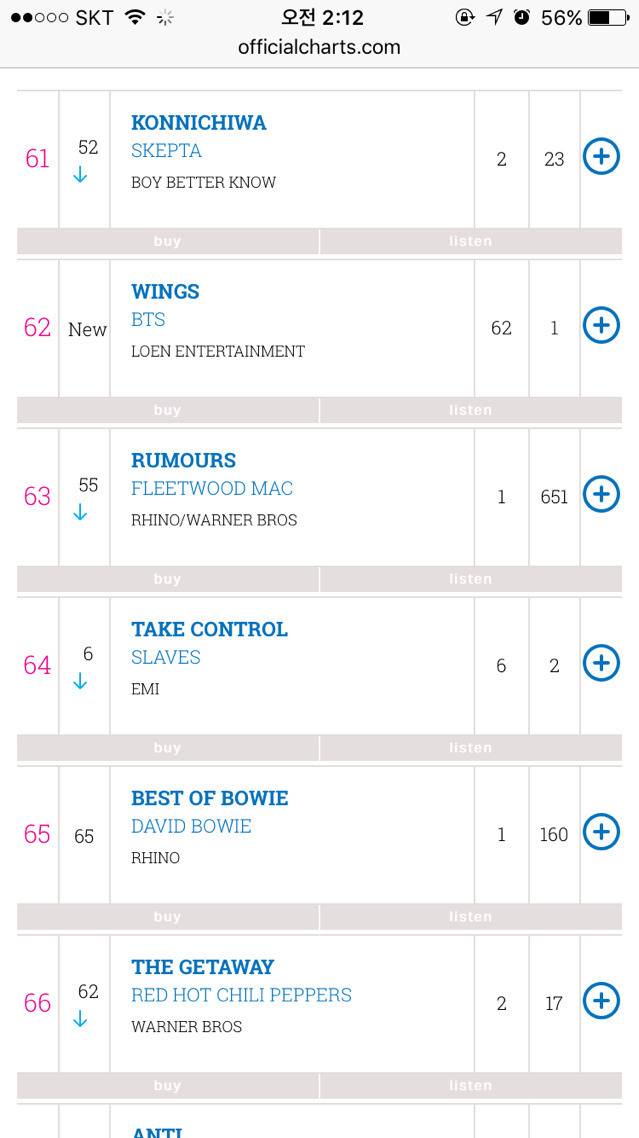Open Fleetwood Mac artist link

pos(212,488)
